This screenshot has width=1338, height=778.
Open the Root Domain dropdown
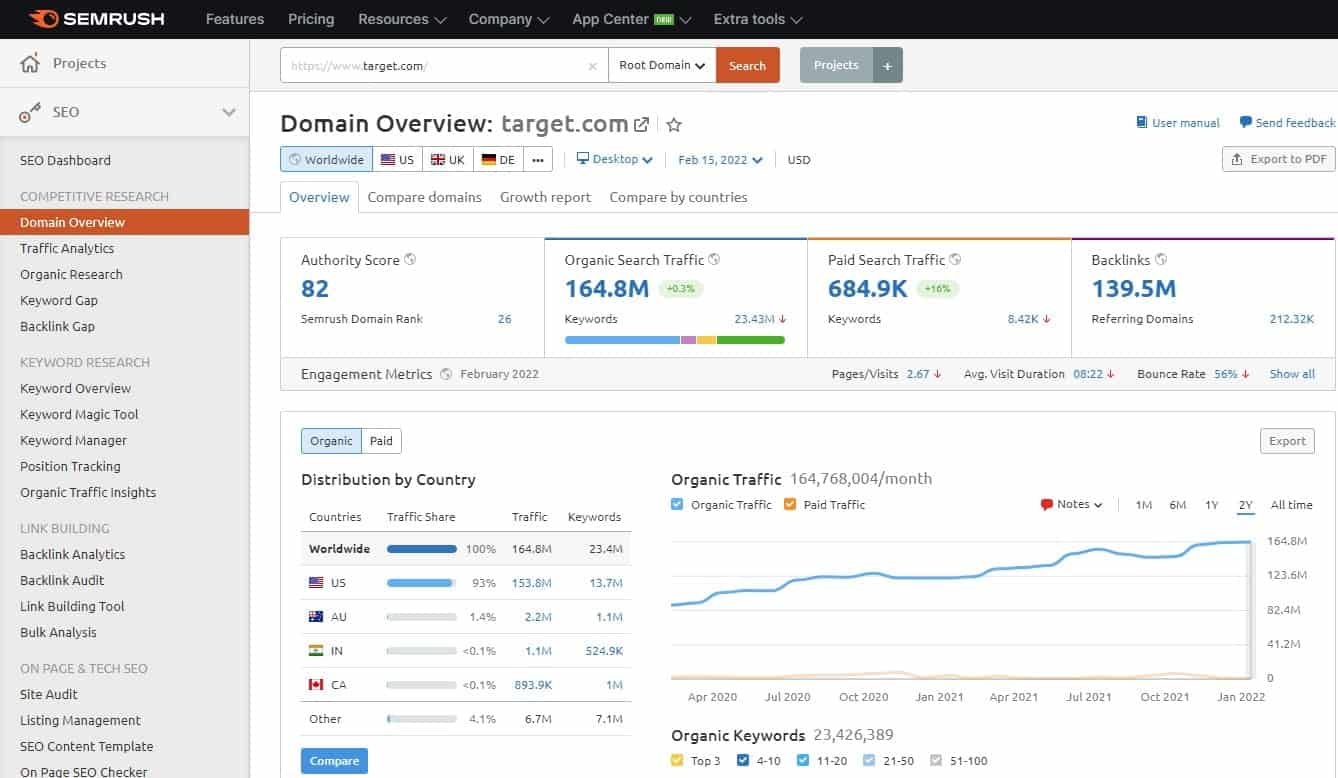pyautogui.click(x=661, y=63)
